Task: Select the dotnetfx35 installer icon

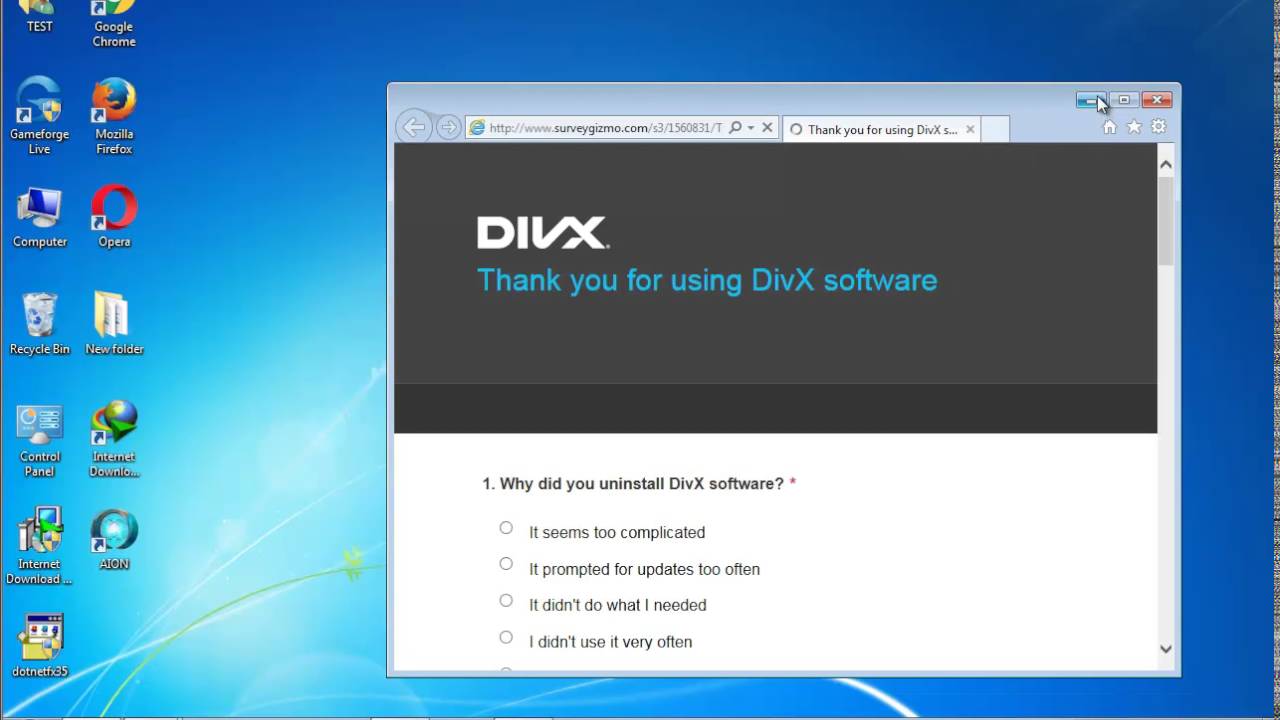Action: [x=40, y=646]
